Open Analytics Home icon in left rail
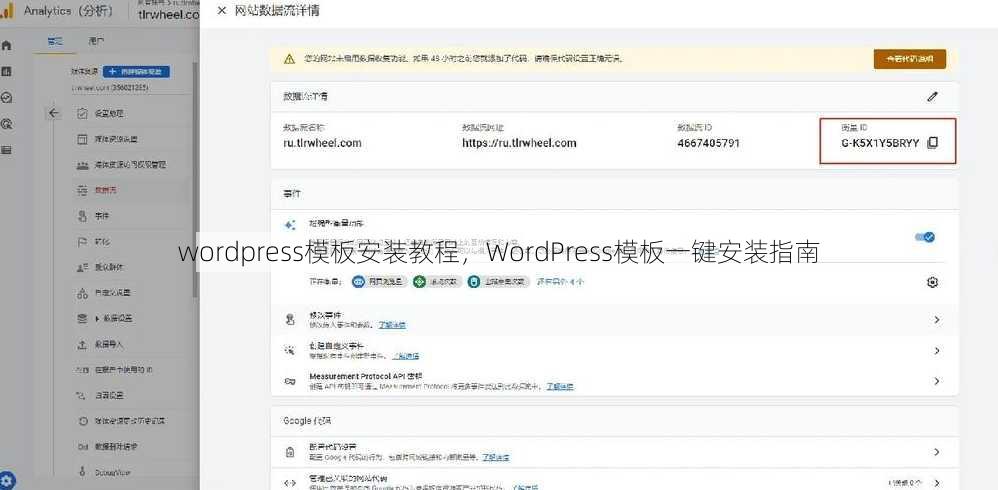The width and height of the screenshot is (998, 490). [x=6, y=45]
